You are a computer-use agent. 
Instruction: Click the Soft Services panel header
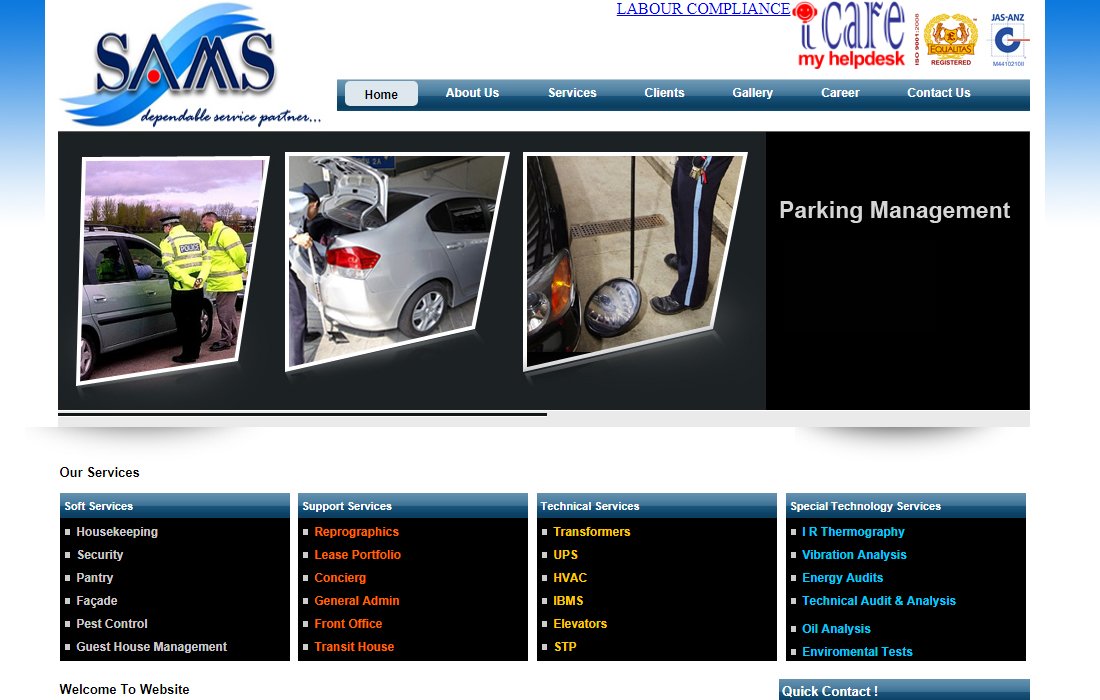[175, 506]
